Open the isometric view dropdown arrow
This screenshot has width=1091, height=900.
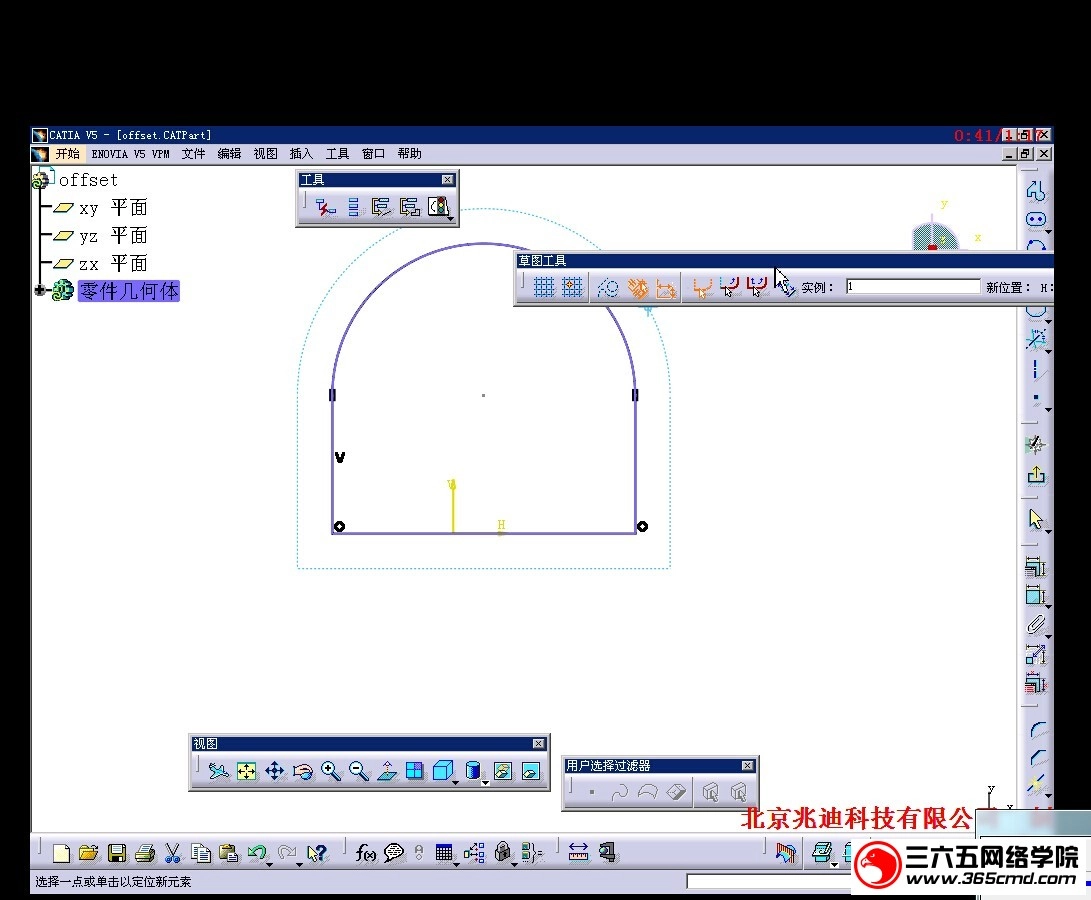click(455, 782)
